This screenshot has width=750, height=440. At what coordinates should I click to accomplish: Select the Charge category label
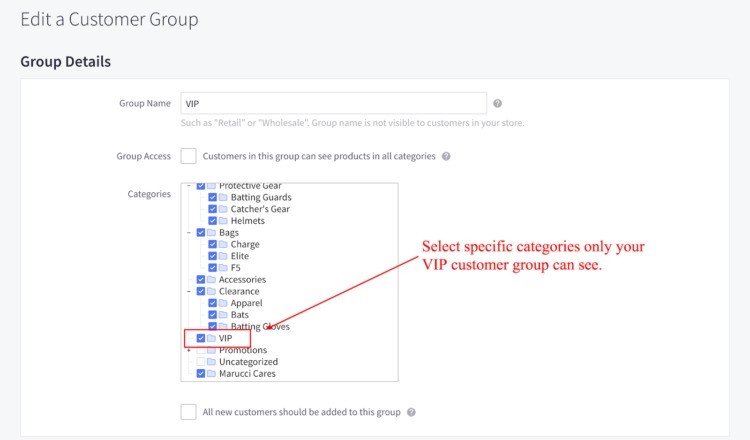[x=245, y=245]
